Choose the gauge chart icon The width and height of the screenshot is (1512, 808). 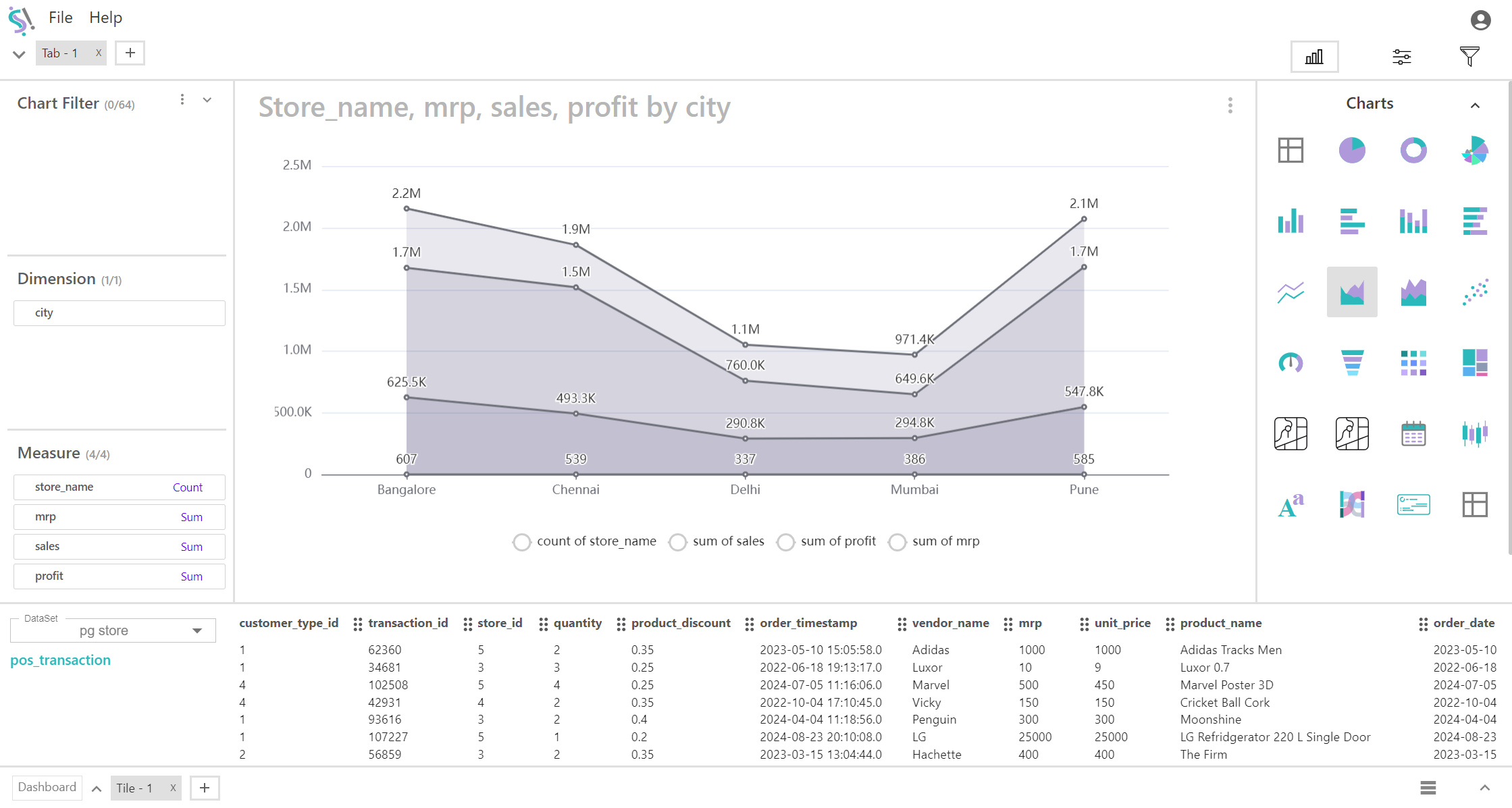1290,362
